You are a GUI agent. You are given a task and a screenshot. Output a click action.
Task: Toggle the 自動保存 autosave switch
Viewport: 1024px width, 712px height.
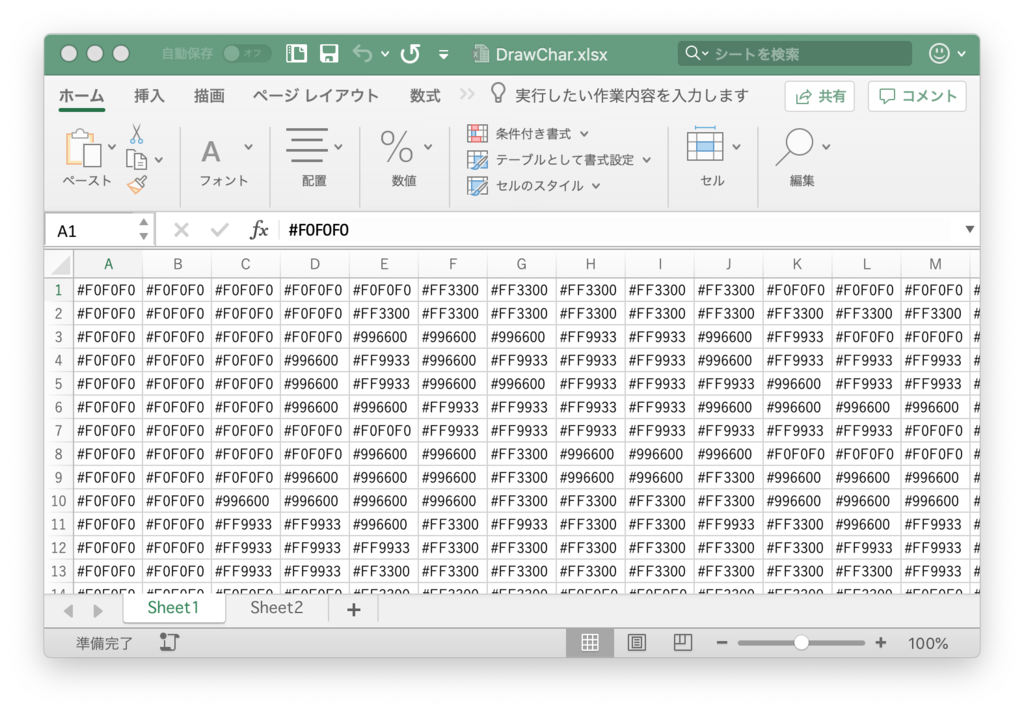tap(245, 54)
